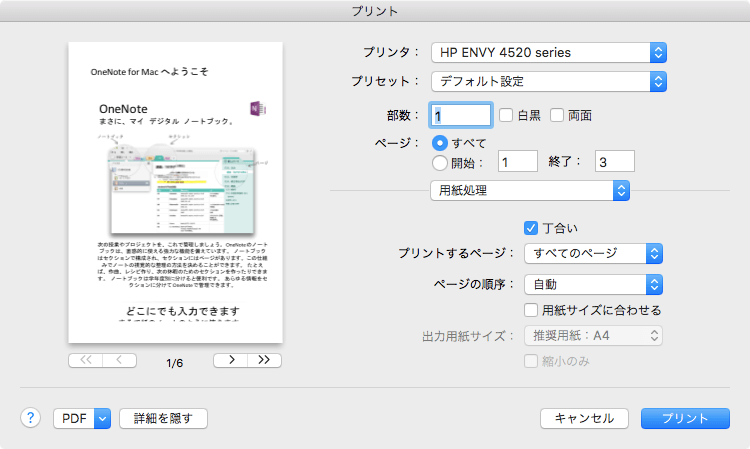
Task: Open the 用紙処理 options dropdown
Action: click(x=529, y=191)
